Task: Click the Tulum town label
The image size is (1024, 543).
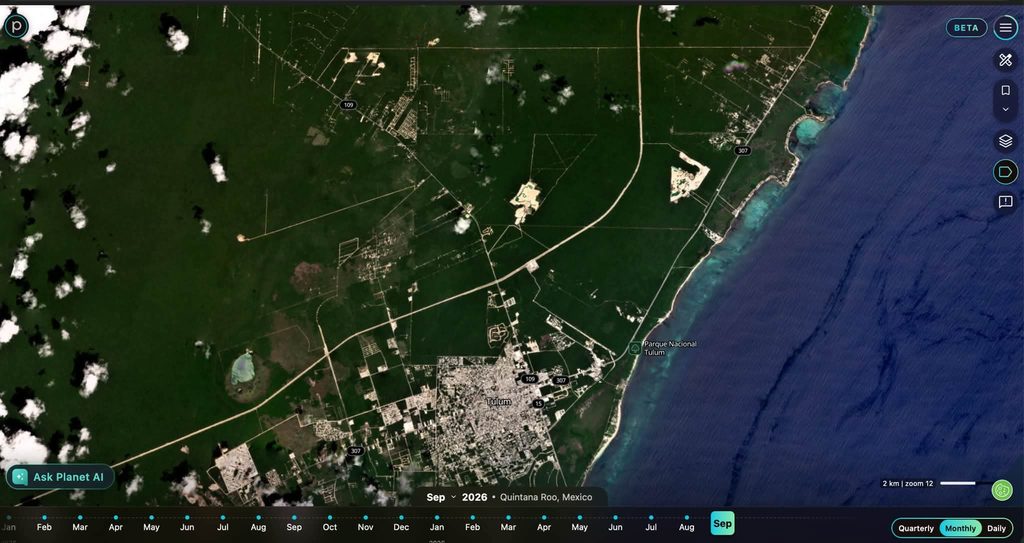Action: [498, 401]
